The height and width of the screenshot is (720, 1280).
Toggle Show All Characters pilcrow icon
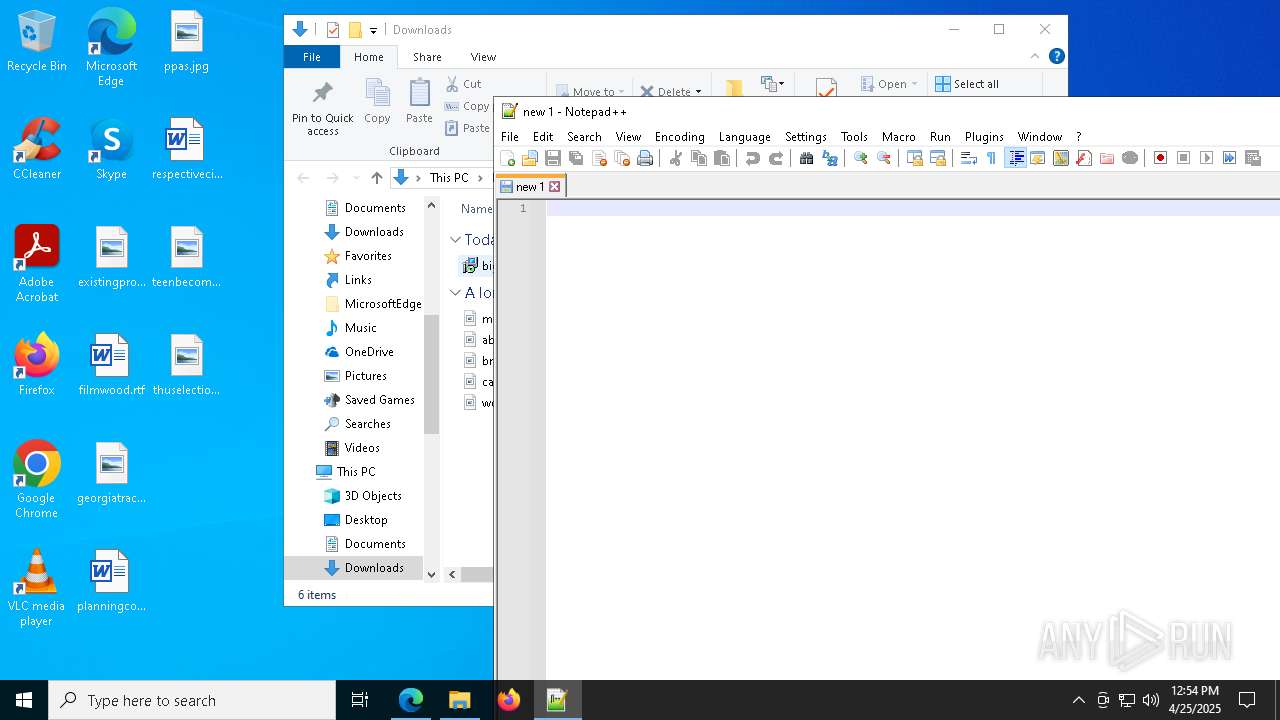click(992, 158)
